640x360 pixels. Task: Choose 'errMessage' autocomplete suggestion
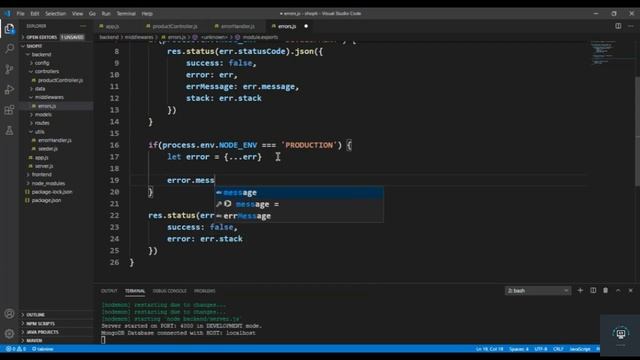[299, 216]
